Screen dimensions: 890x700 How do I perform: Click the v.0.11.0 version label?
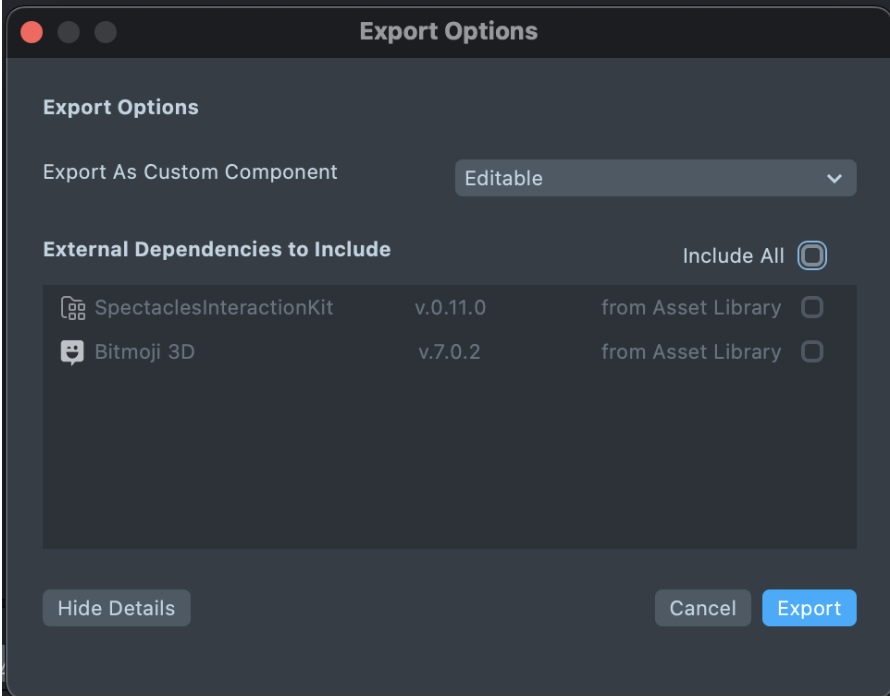(450, 308)
